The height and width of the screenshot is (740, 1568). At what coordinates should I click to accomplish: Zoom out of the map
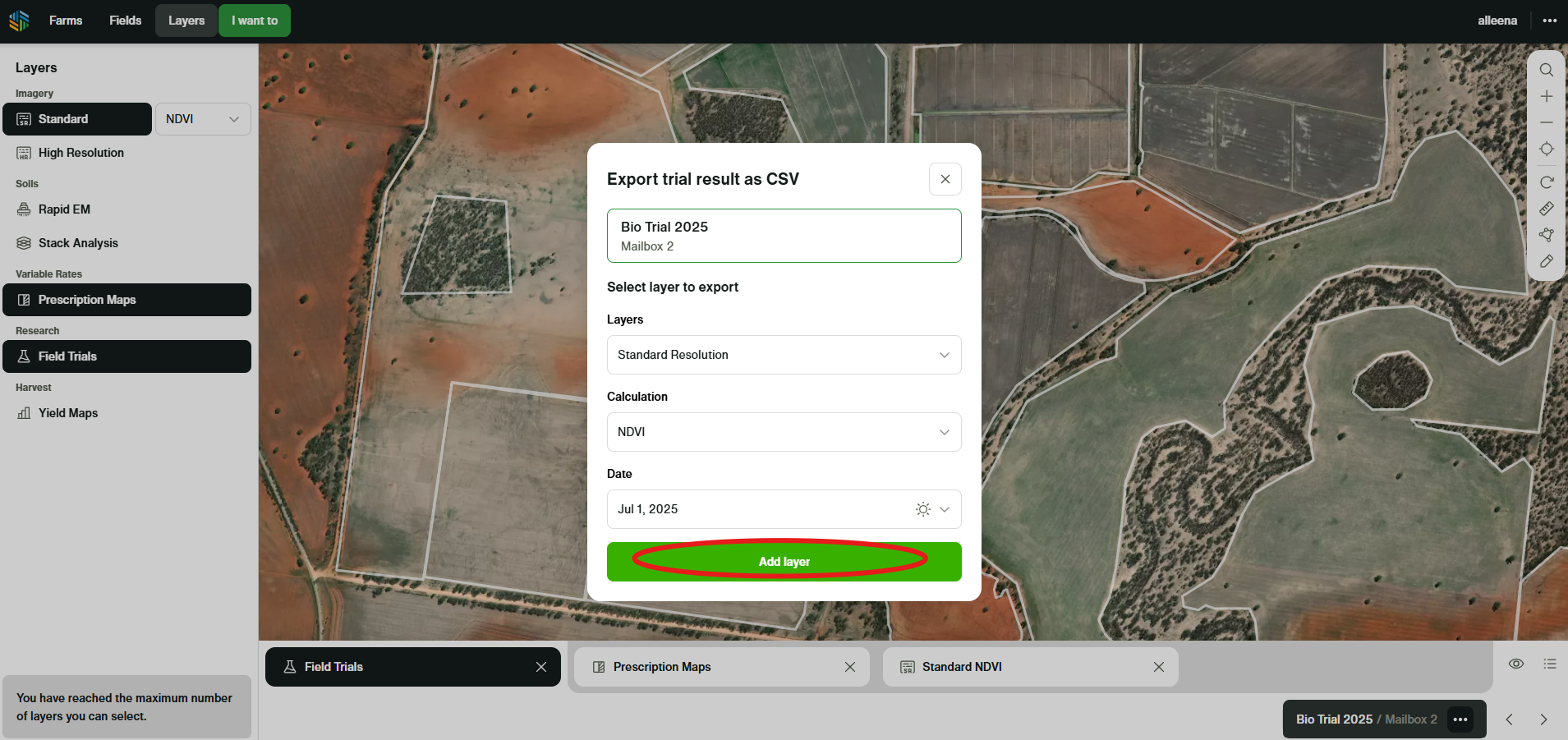[x=1546, y=122]
